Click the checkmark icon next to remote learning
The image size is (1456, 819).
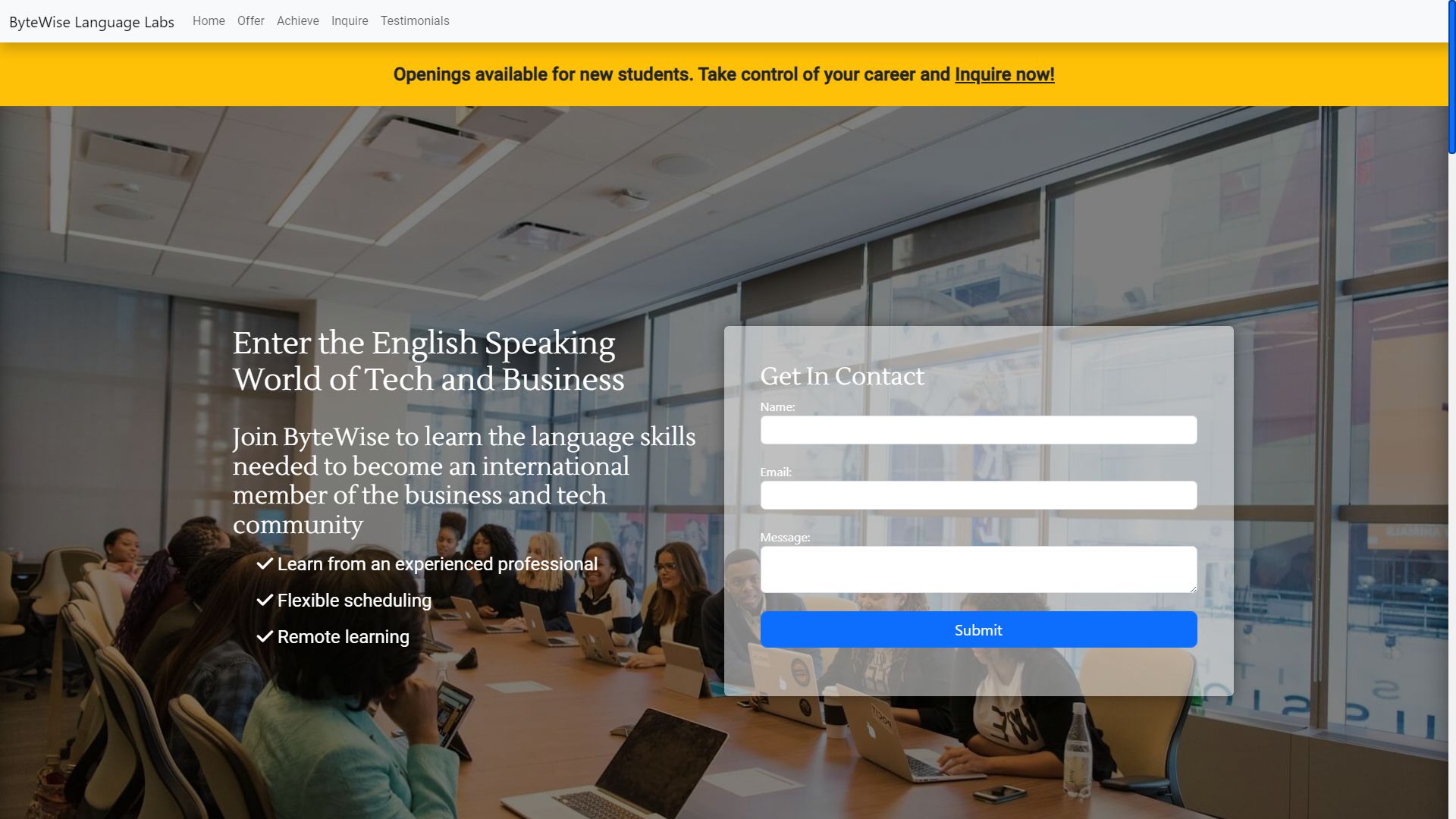pos(264,636)
